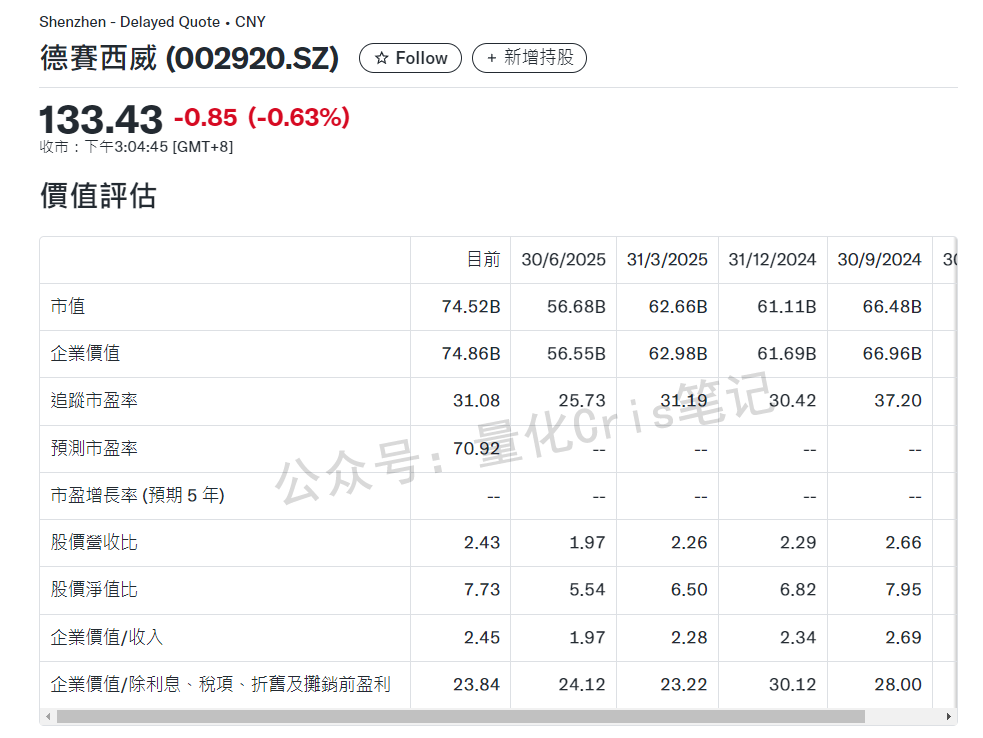This screenshot has width=983, height=738.
Task: Click the 預測市盈率 row label
Action: [94, 448]
